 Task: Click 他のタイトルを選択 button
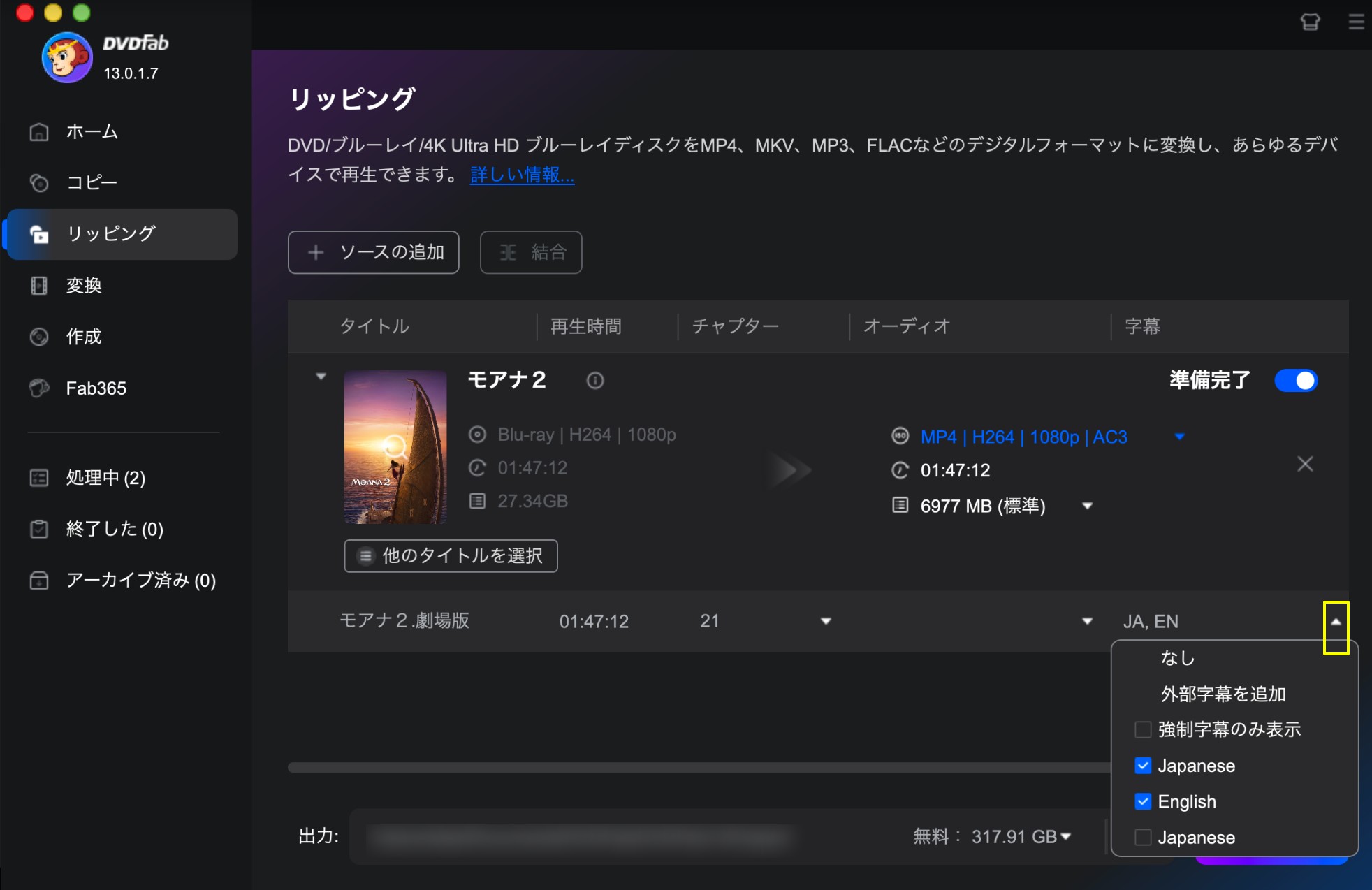click(x=451, y=556)
